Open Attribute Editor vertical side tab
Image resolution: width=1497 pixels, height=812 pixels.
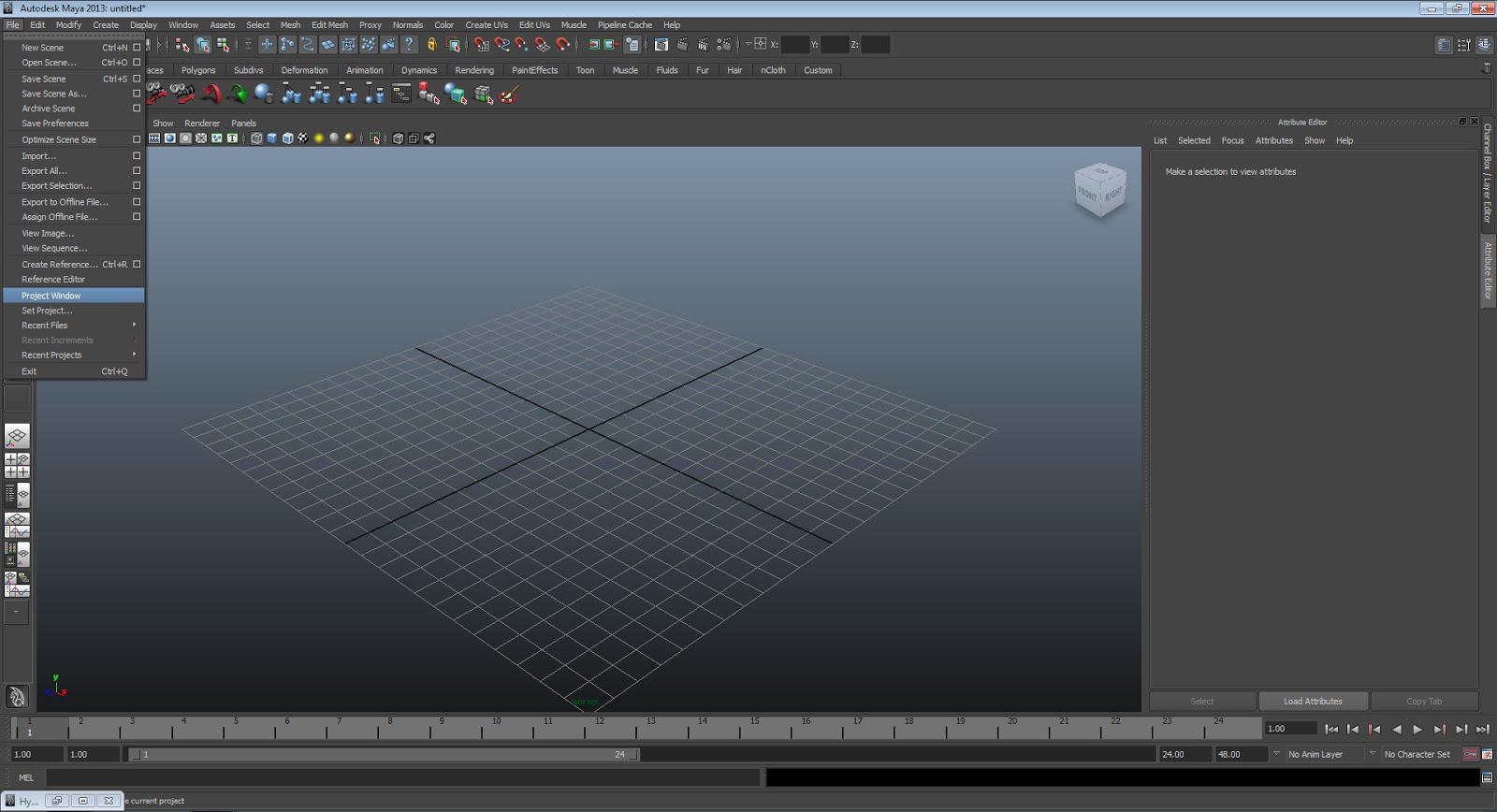coord(1488,271)
